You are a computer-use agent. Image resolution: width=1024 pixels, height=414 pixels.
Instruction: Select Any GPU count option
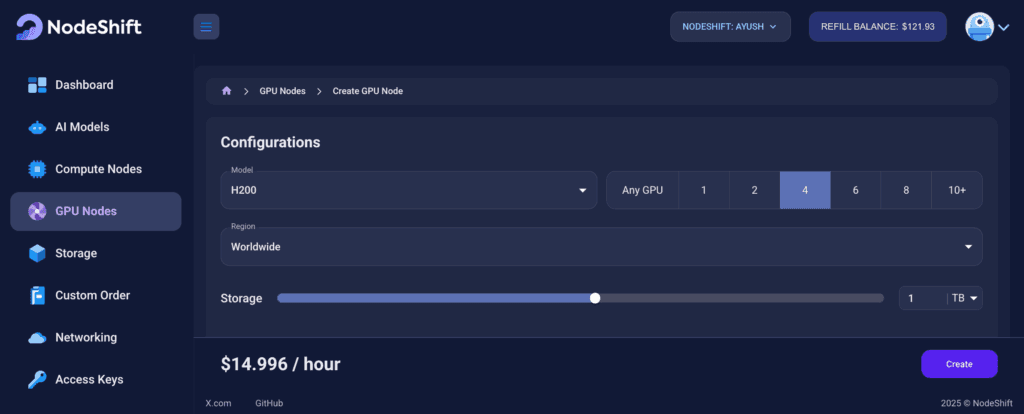point(643,190)
